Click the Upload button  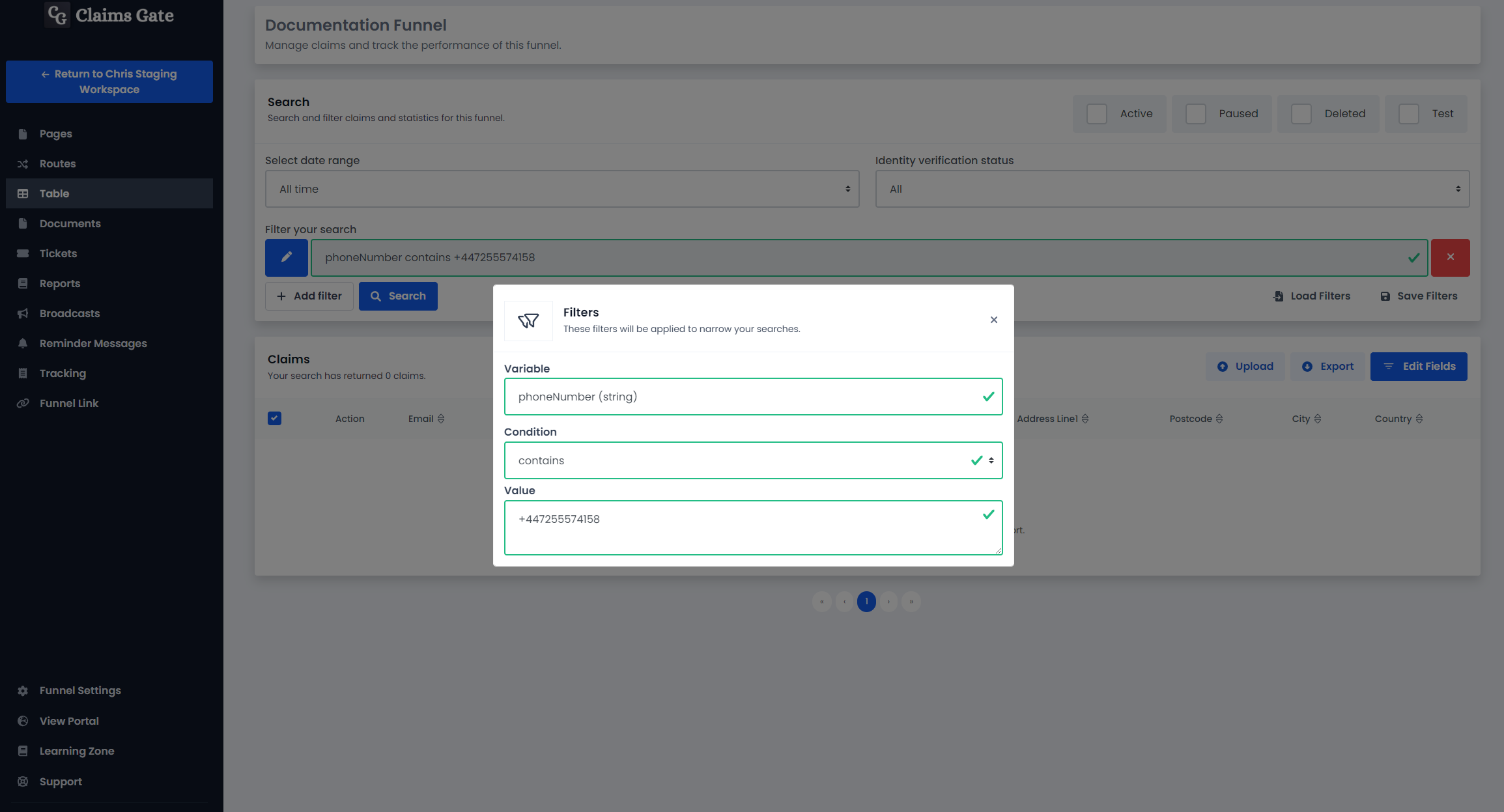(x=1245, y=367)
